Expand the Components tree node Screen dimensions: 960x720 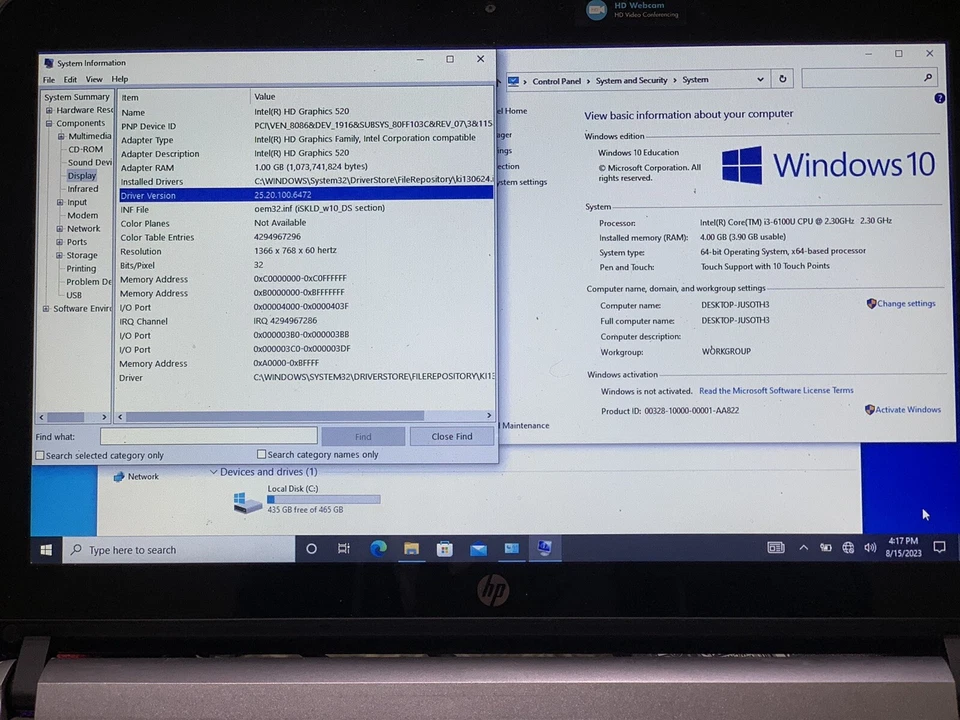click(x=48, y=122)
